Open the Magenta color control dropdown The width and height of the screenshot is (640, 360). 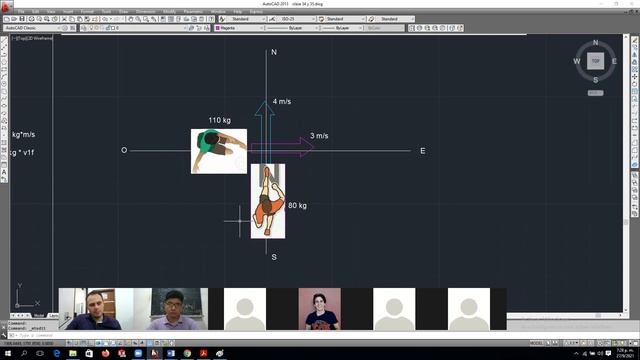point(239,28)
